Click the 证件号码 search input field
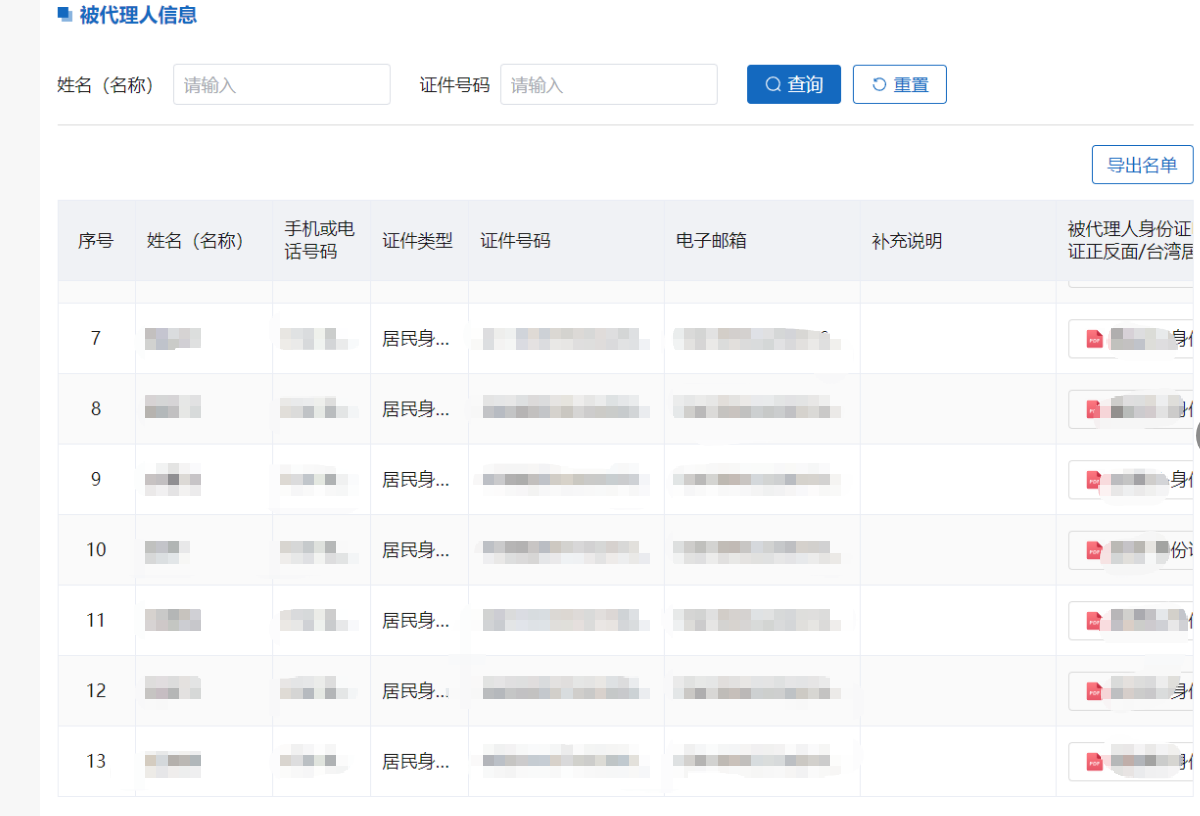This screenshot has width=1200, height=816. coord(608,85)
